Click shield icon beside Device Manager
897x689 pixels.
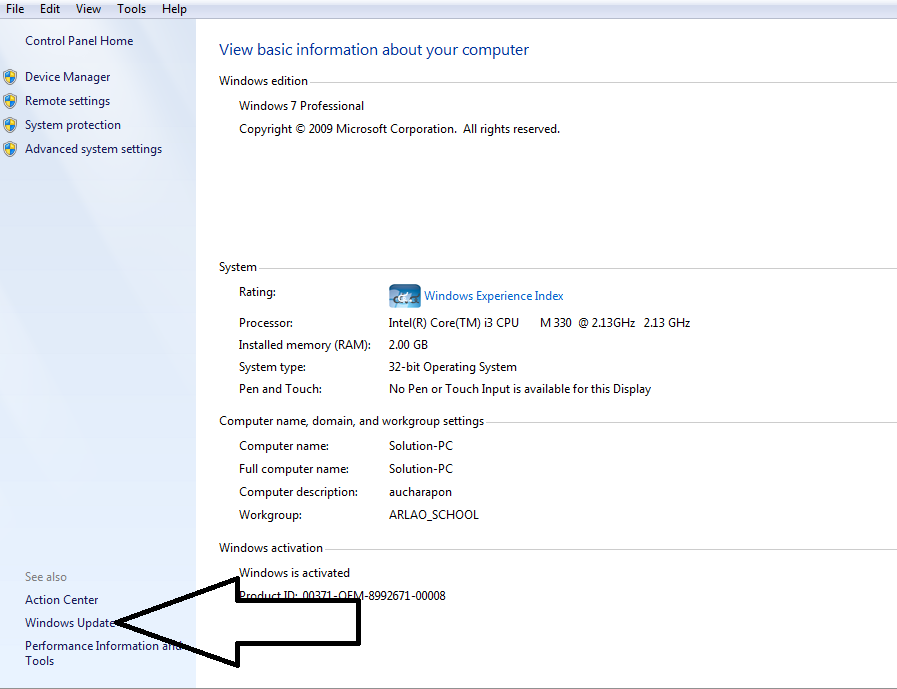(10, 77)
